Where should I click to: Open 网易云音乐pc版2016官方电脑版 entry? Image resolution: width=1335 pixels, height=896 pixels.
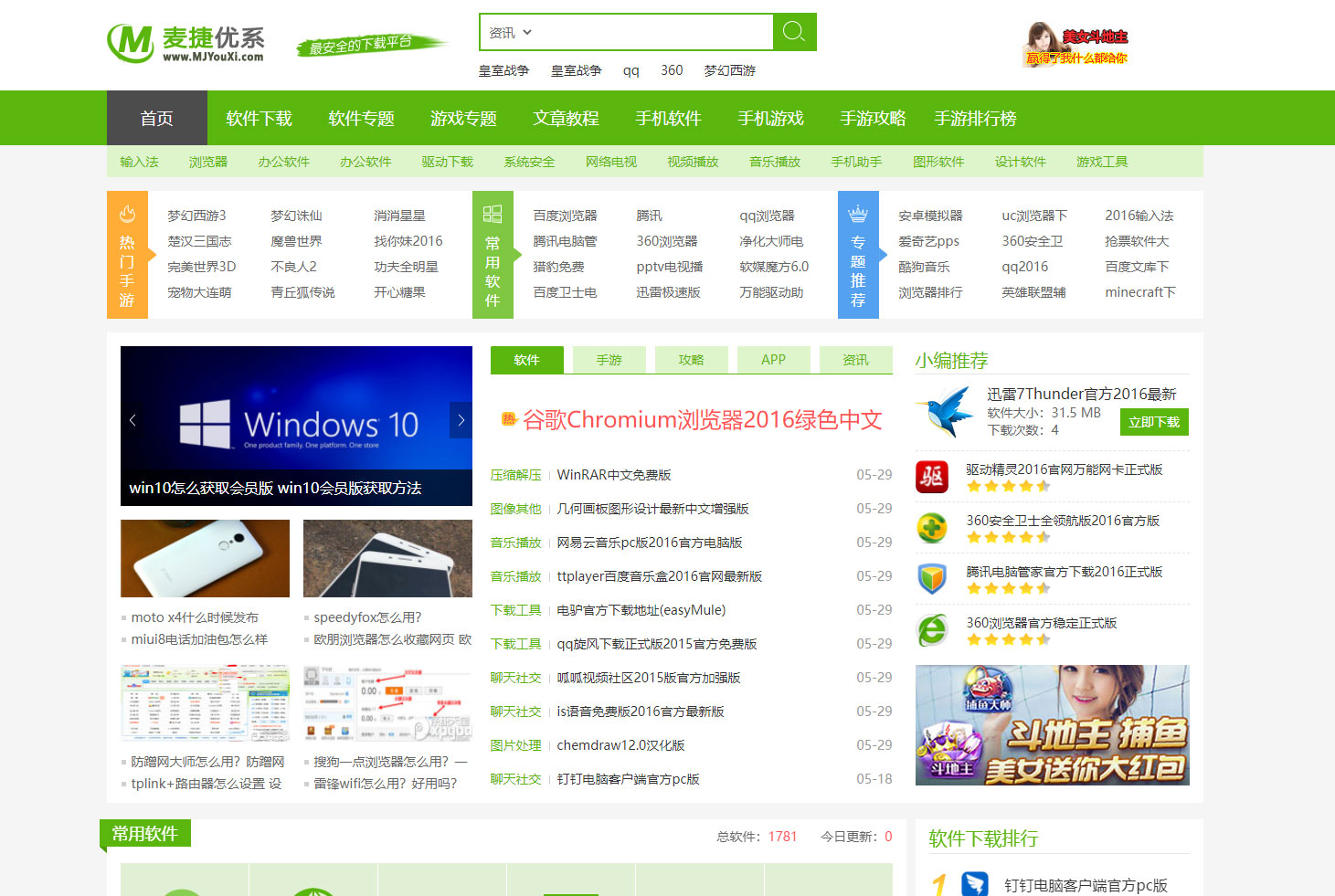point(650,543)
